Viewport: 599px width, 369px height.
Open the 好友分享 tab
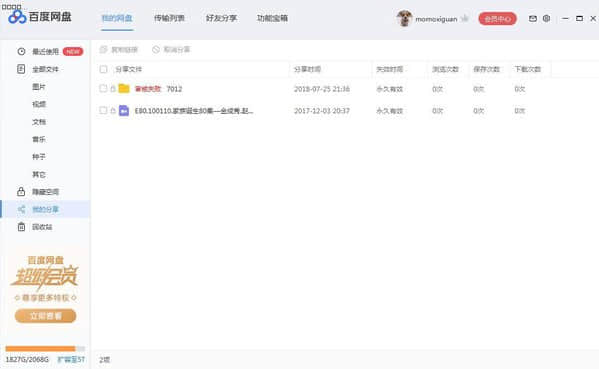pos(222,18)
